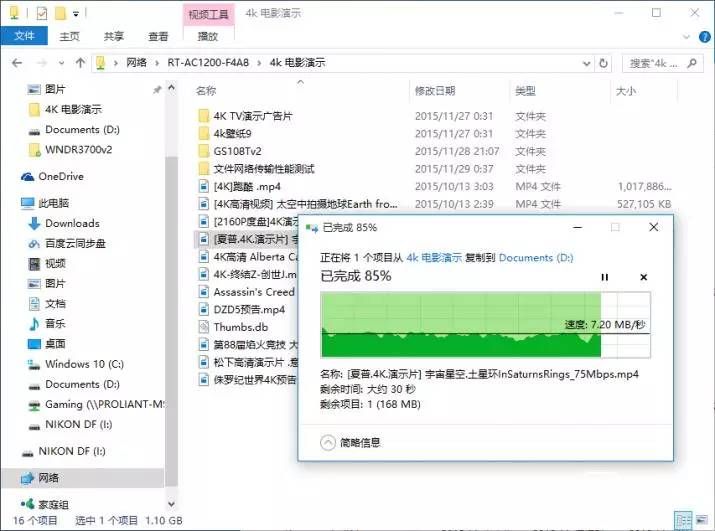Image resolution: width=715 pixels, height=531 pixels.
Task: Click the Documents (D:) destination link
Action: coord(536,258)
